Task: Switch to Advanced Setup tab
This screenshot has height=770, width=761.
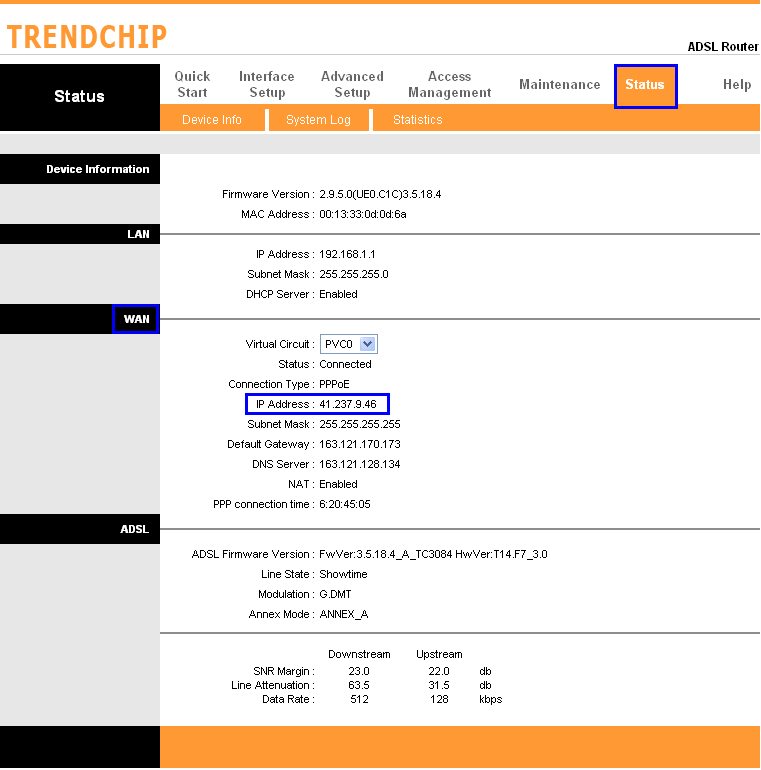Action: (352, 85)
